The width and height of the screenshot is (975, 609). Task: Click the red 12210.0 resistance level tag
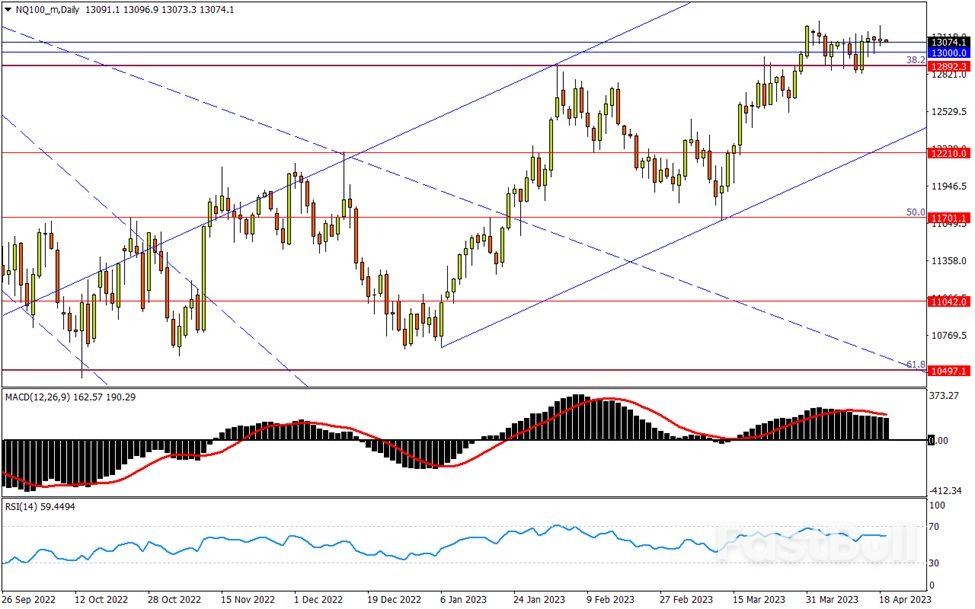[x=946, y=153]
